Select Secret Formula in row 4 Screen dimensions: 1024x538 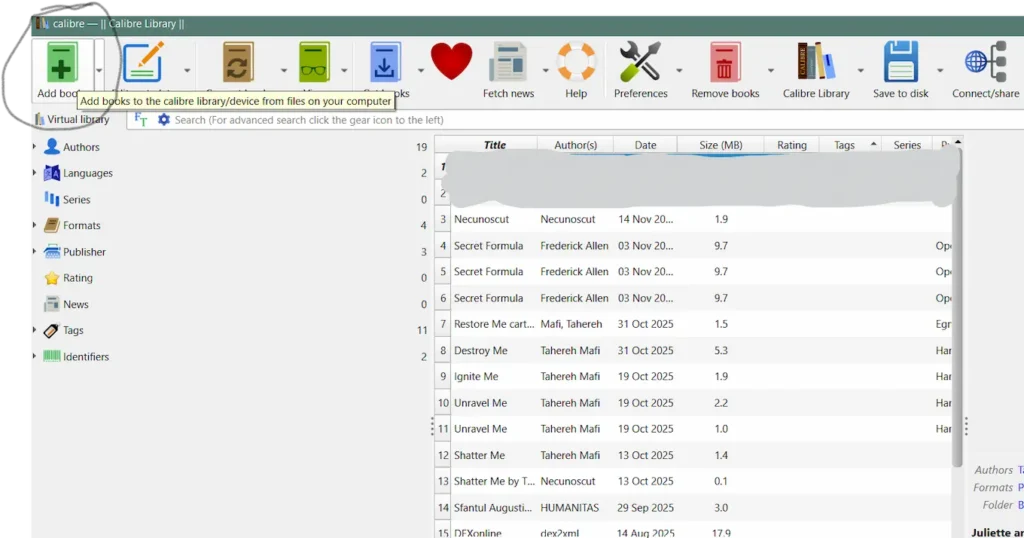pos(488,245)
